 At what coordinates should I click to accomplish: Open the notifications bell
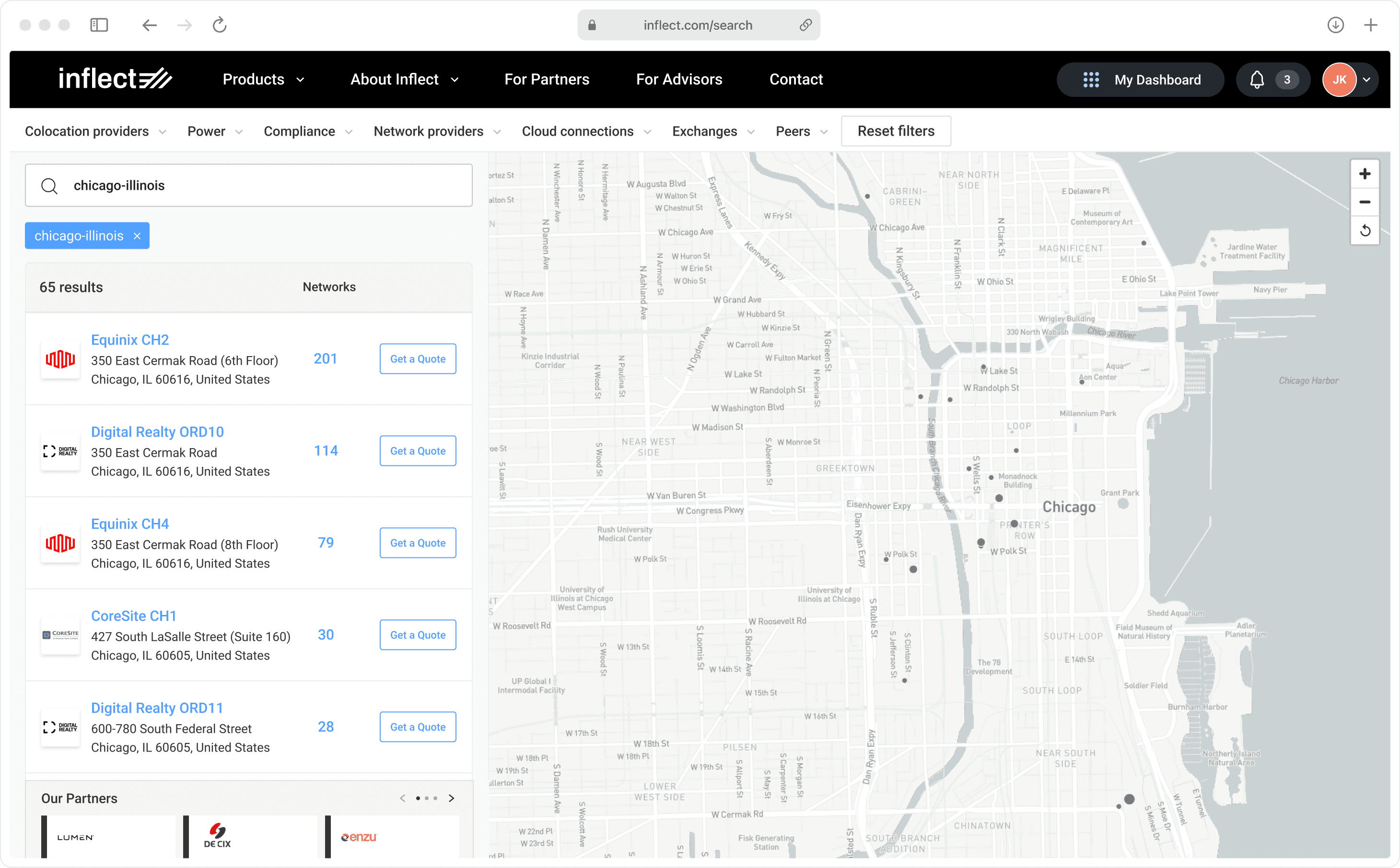(1258, 80)
